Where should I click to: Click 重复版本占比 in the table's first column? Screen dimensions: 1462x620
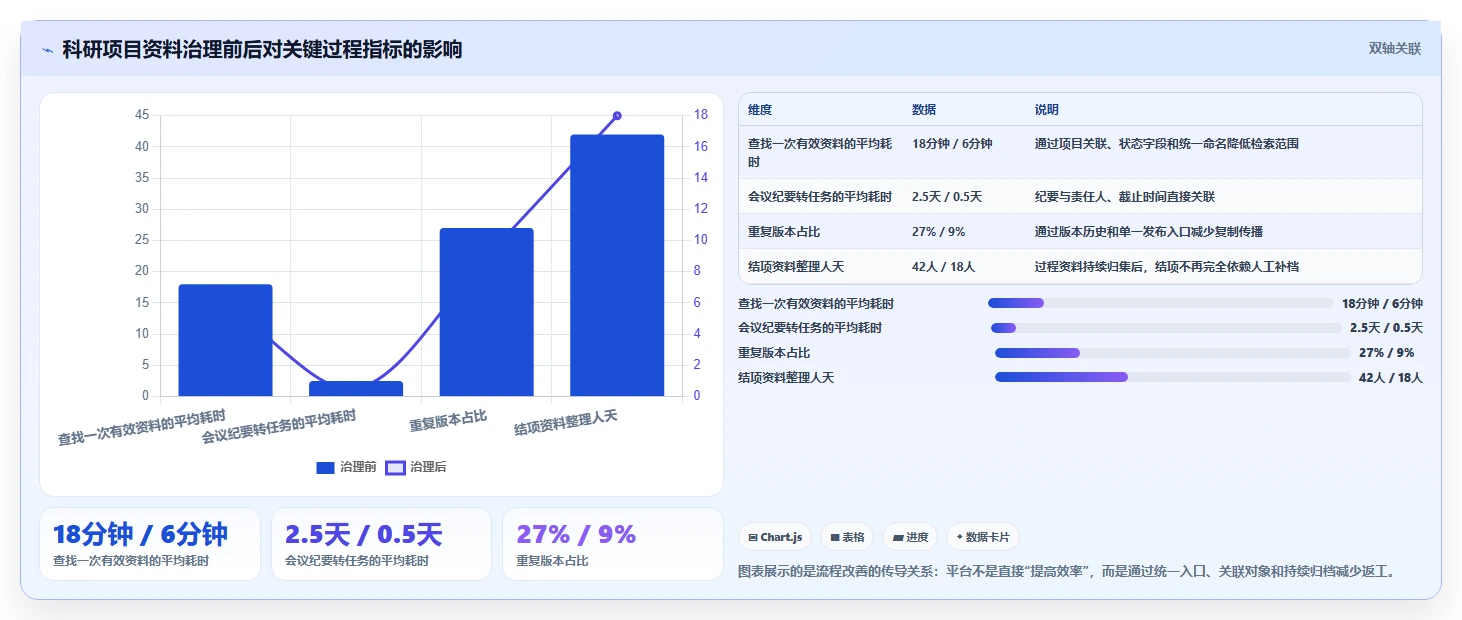pyautogui.click(x=784, y=232)
